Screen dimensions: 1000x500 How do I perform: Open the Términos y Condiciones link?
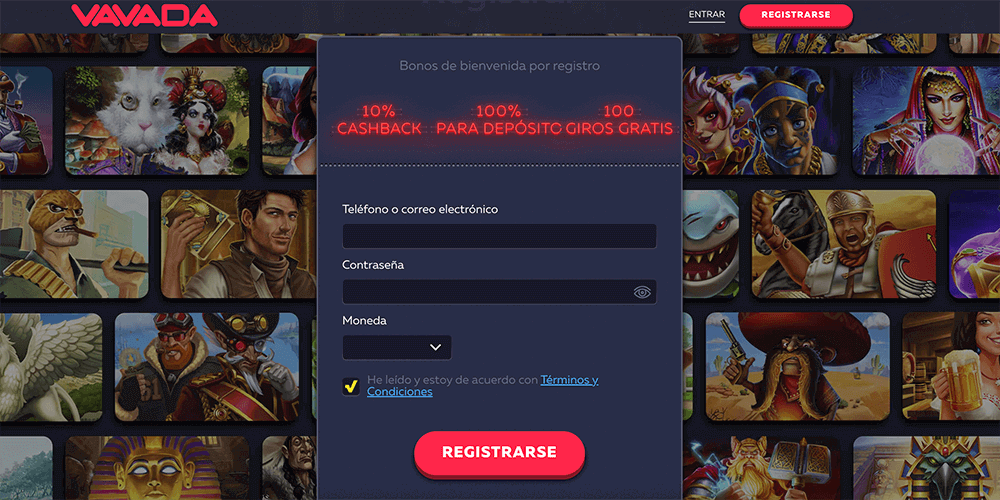[x=482, y=386]
